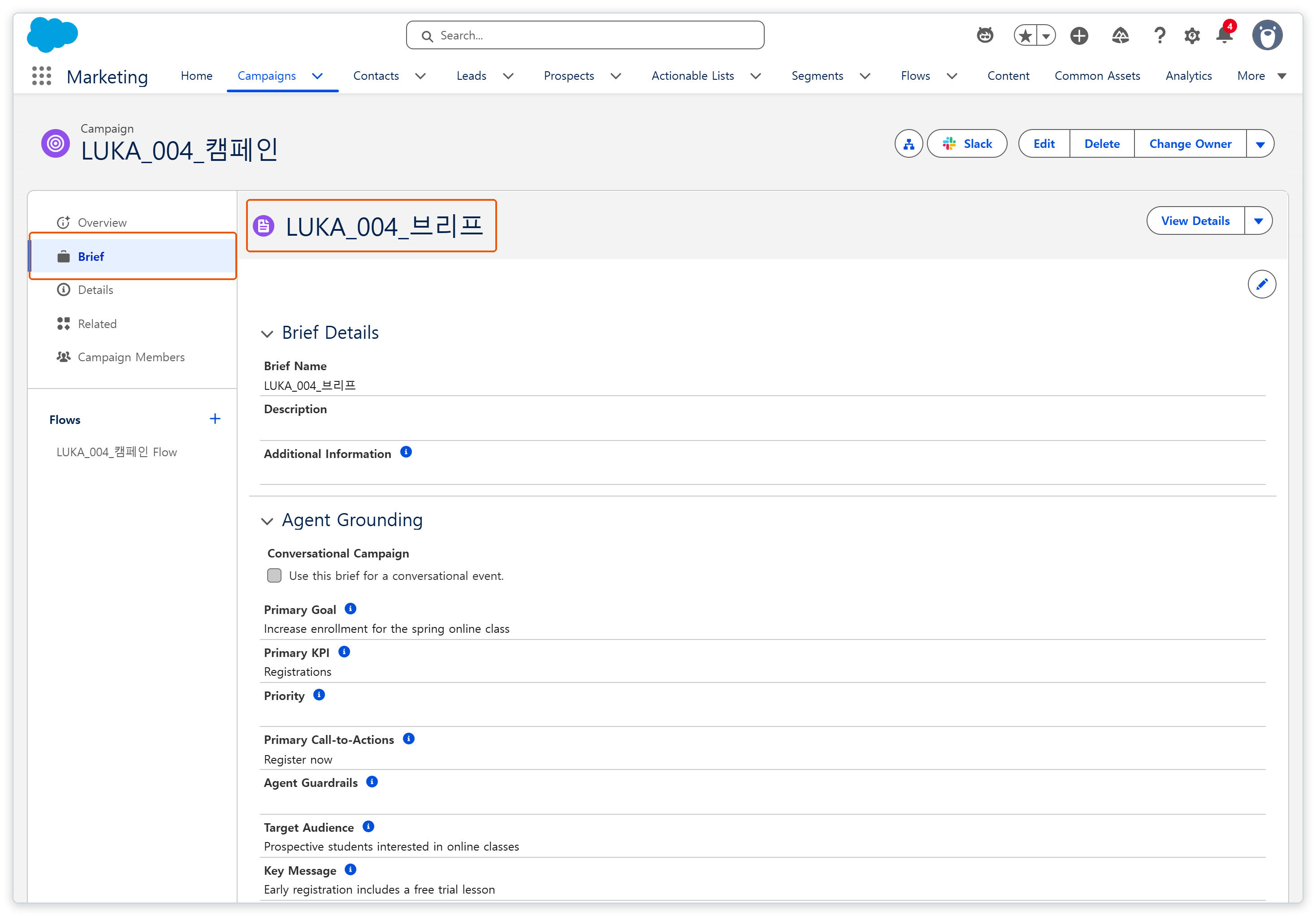
Task: Show info tooltip for Key Message
Action: [x=350, y=869]
